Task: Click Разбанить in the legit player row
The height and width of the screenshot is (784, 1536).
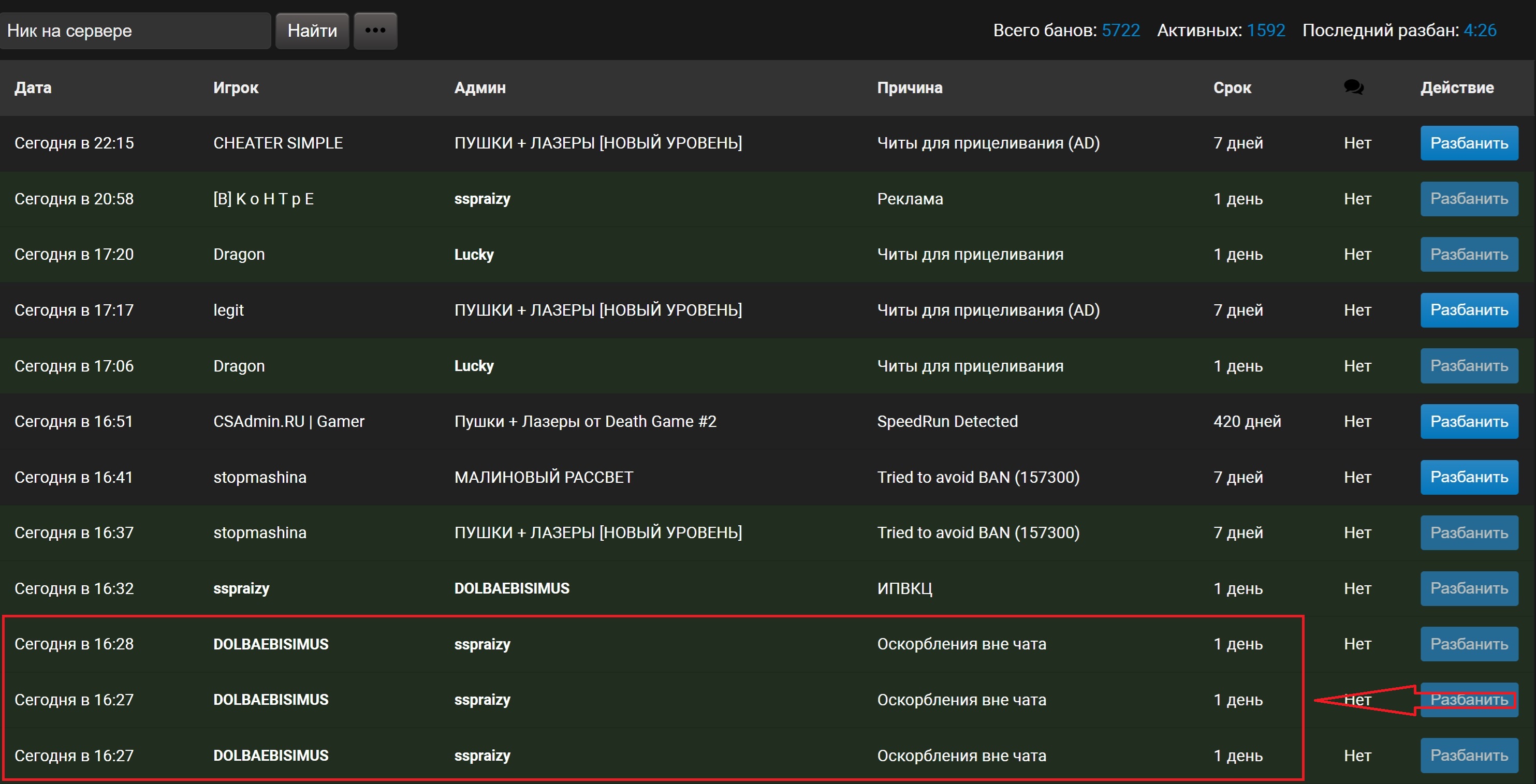Action: (x=1469, y=310)
